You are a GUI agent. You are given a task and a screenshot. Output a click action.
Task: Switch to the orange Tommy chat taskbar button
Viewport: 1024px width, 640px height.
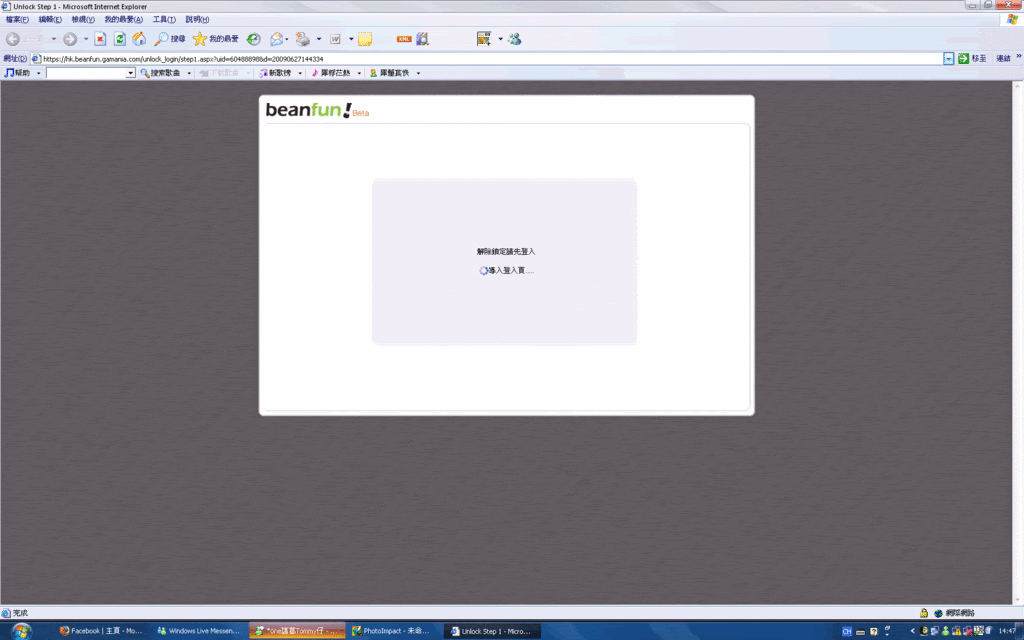tap(296, 631)
